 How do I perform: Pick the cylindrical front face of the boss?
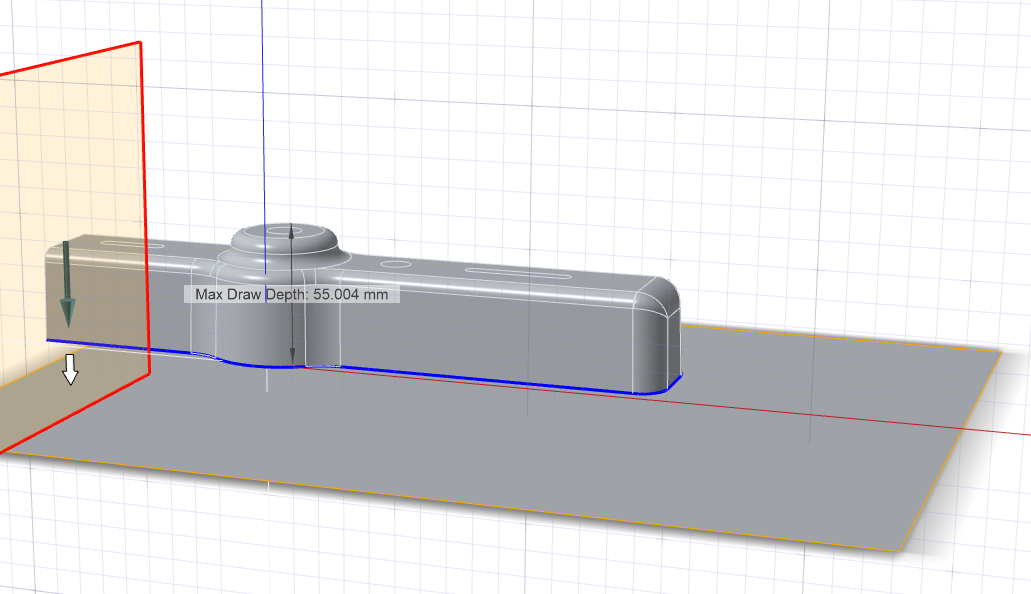[x=250, y=320]
